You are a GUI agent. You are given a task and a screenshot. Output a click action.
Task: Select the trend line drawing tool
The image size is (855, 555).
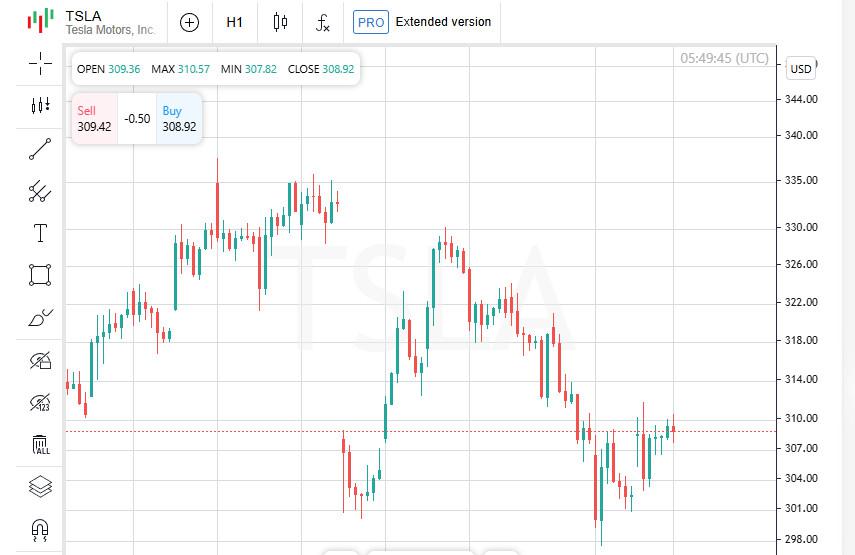pyautogui.click(x=40, y=149)
